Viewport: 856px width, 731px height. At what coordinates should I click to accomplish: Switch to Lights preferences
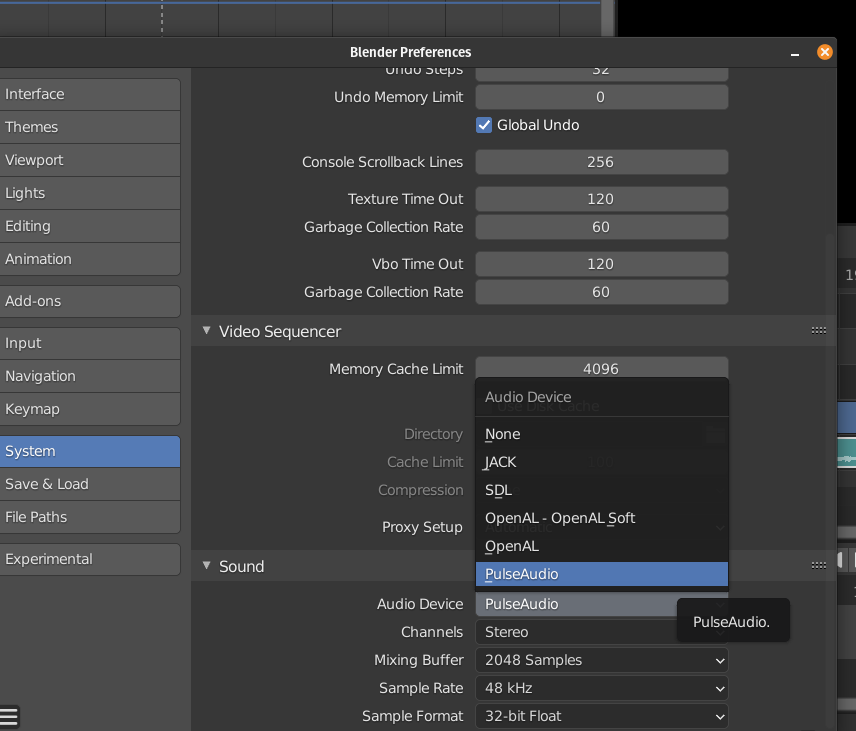point(90,193)
